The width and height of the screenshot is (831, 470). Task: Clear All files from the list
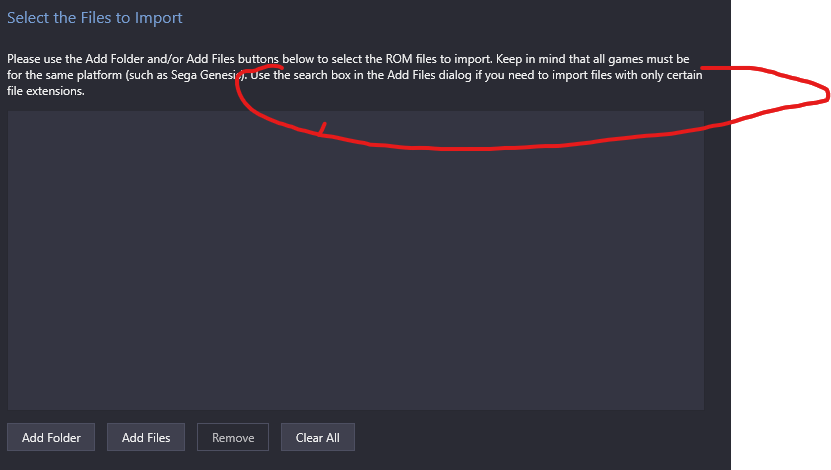pyautogui.click(x=317, y=437)
